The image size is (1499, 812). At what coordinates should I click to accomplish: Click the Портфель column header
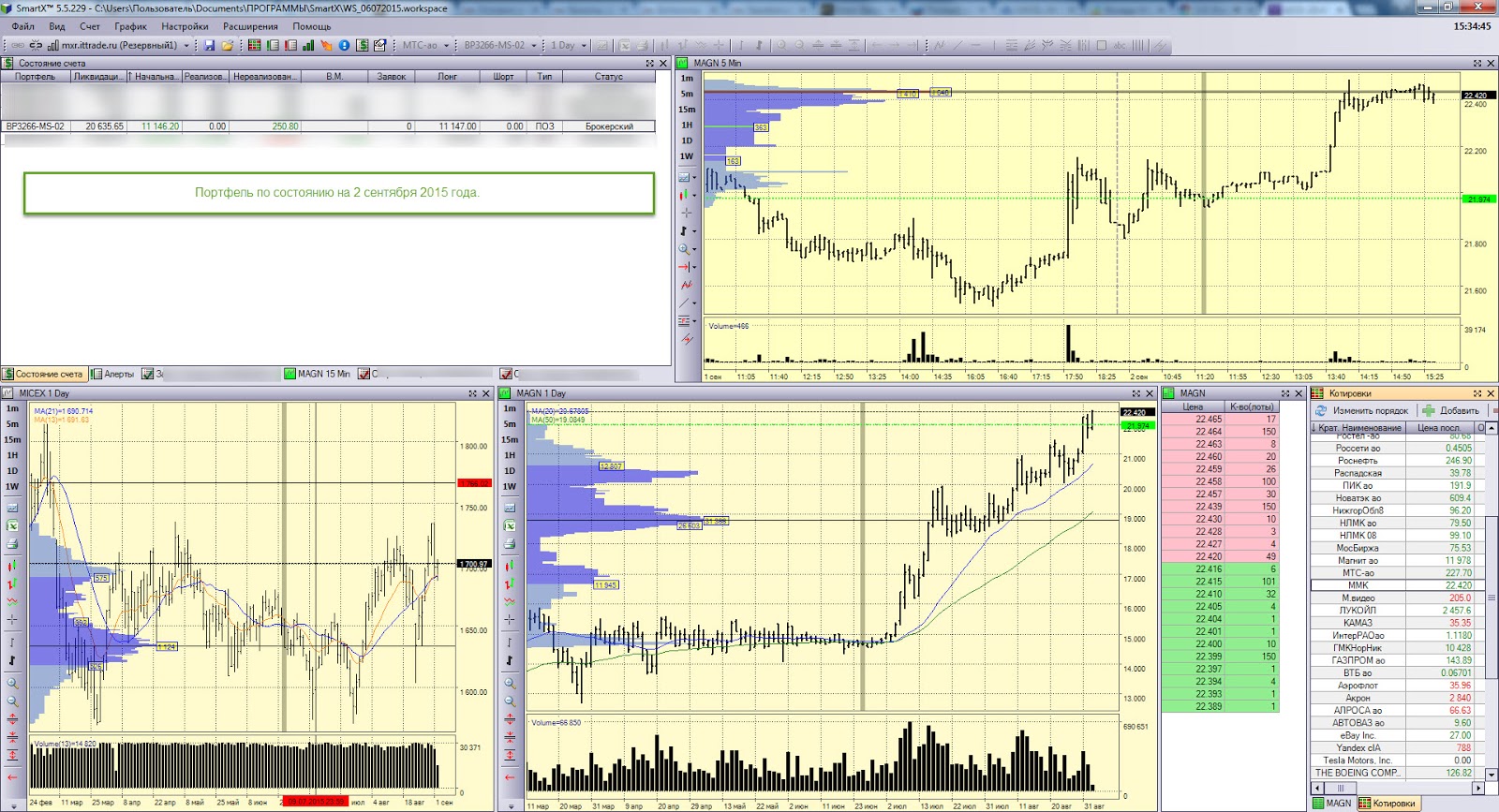(x=36, y=77)
